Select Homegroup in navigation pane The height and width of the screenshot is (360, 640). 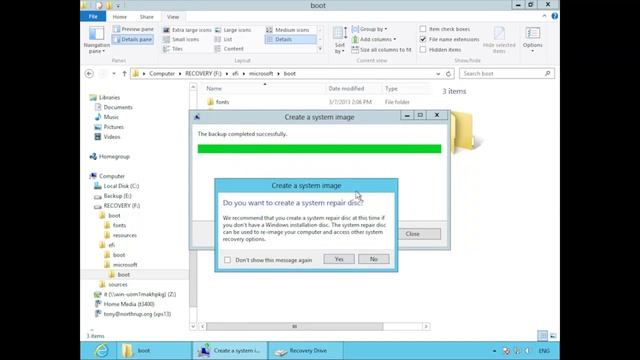[x=114, y=156]
